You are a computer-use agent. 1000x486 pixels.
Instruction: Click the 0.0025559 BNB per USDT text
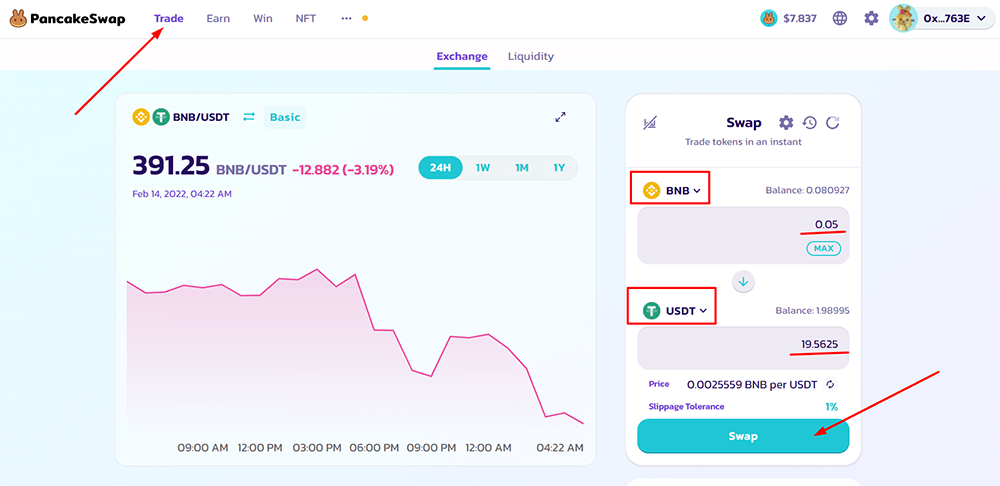coord(752,385)
